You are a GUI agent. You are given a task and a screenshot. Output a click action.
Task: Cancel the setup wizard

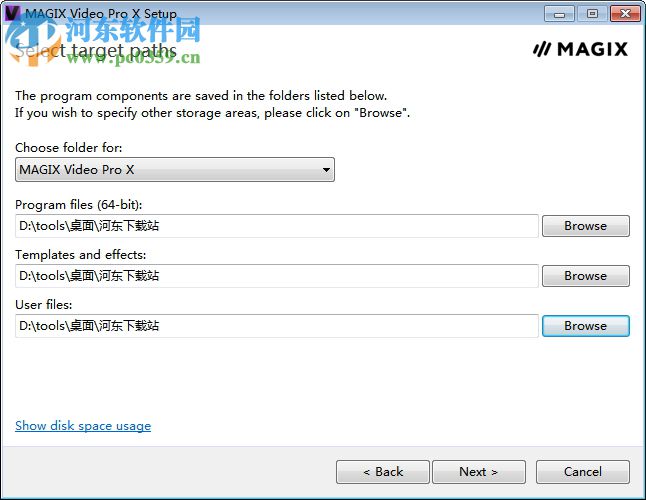(583, 472)
